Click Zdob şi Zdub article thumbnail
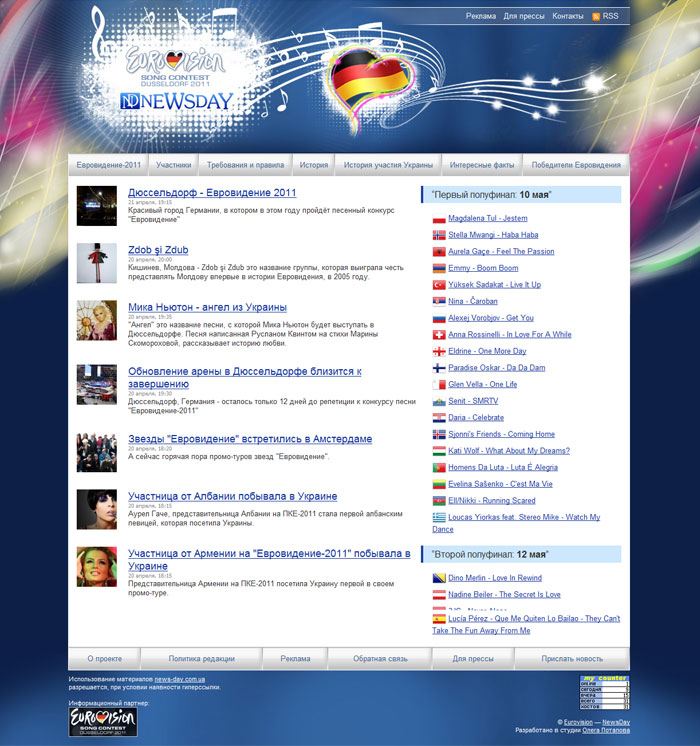This screenshot has height=746, width=700. 97,263
